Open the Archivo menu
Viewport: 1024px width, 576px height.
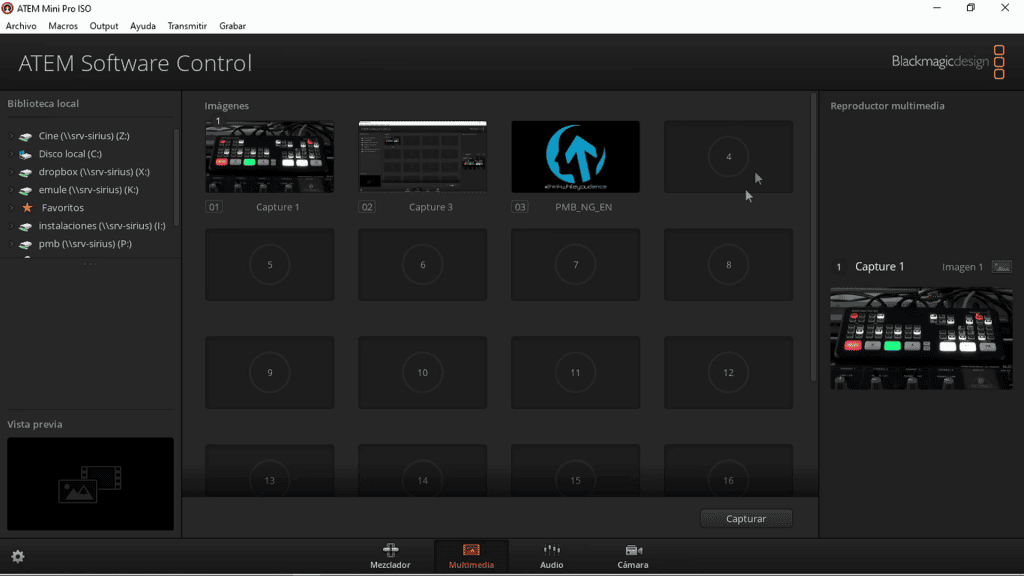(21, 26)
